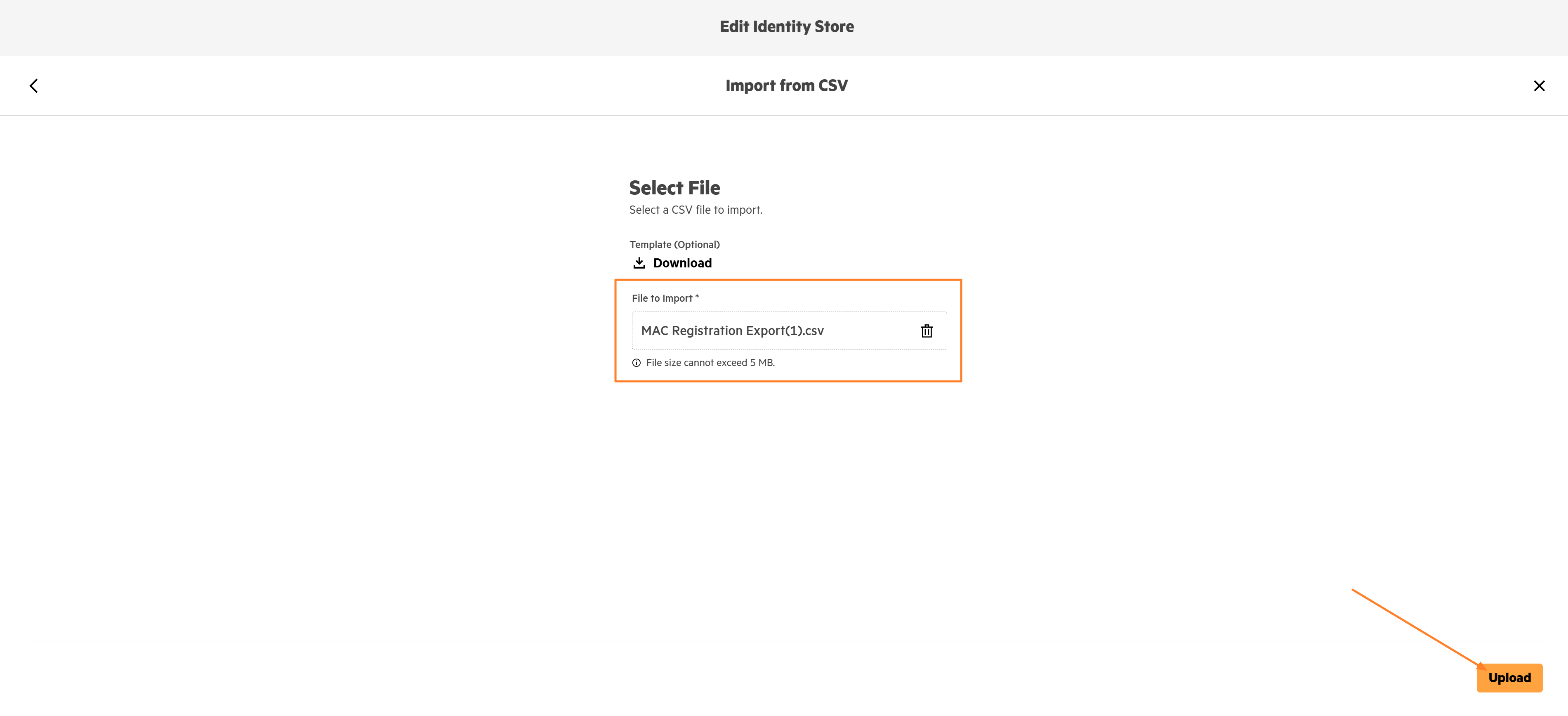Click the Template (Optional) label
This screenshot has height=716, width=1568.
pyautogui.click(x=674, y=245)
